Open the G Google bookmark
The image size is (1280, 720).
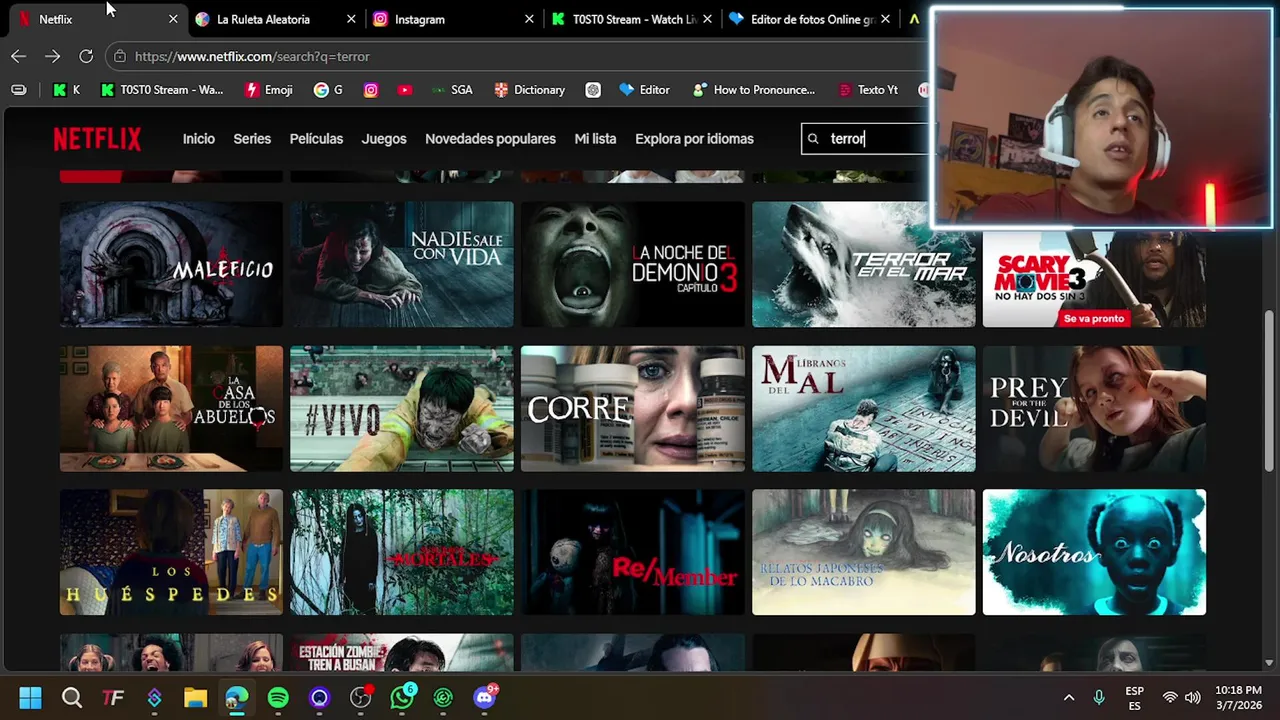point(328,90)
